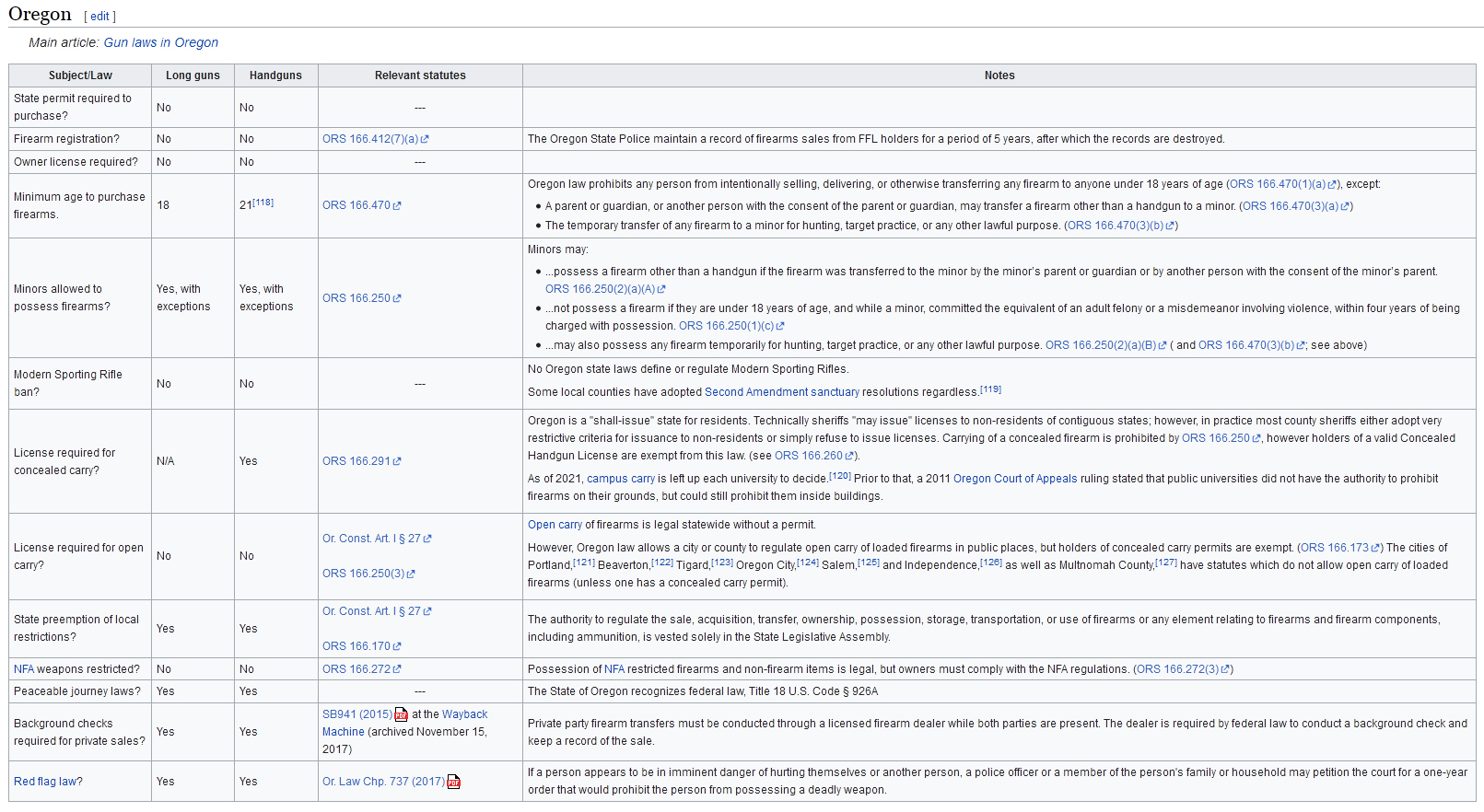Click the Handguns column header
The image size is (1484, 812).
pos(275,75)
